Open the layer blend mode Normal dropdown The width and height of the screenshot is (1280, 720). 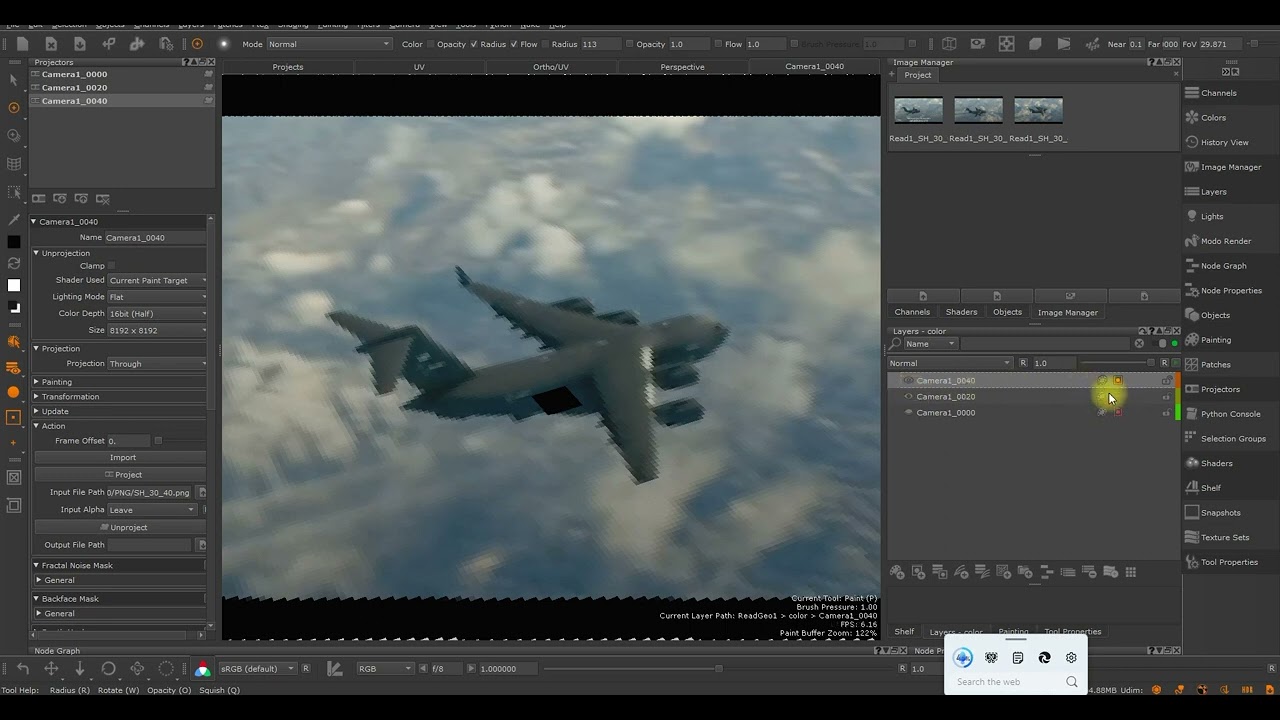(x=950, y=364)
